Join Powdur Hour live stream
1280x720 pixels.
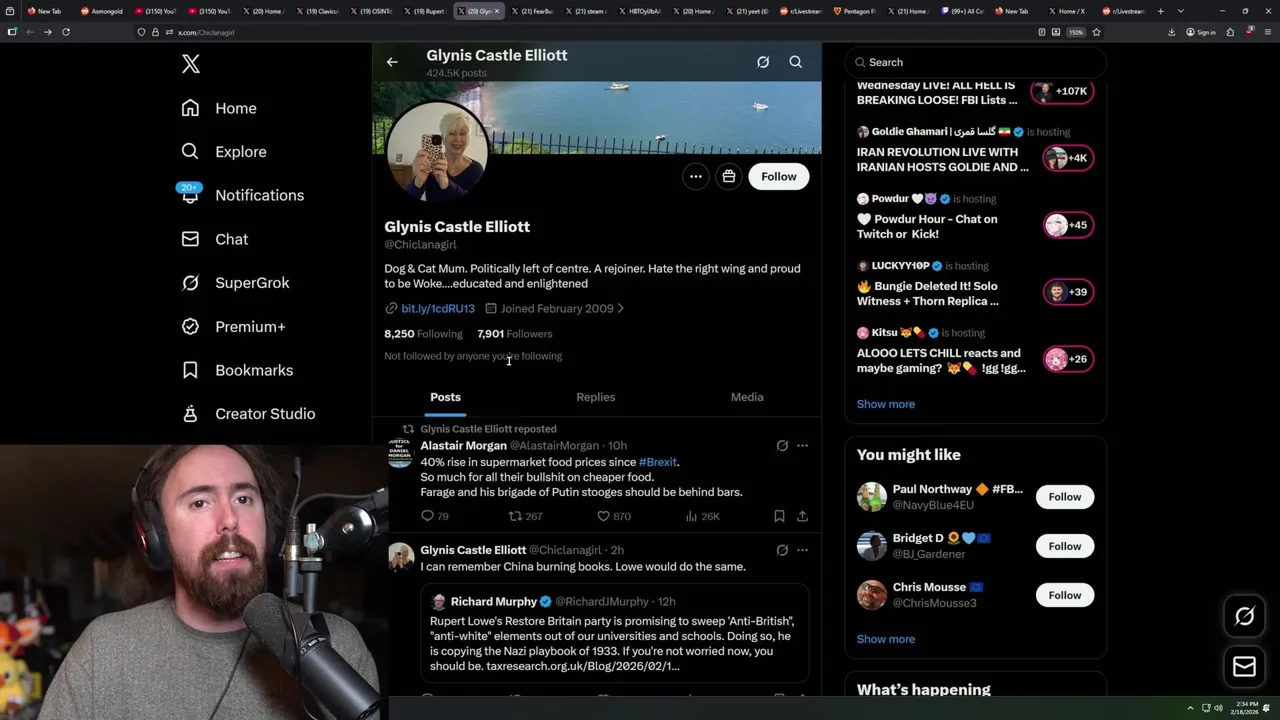click(975, 217)
